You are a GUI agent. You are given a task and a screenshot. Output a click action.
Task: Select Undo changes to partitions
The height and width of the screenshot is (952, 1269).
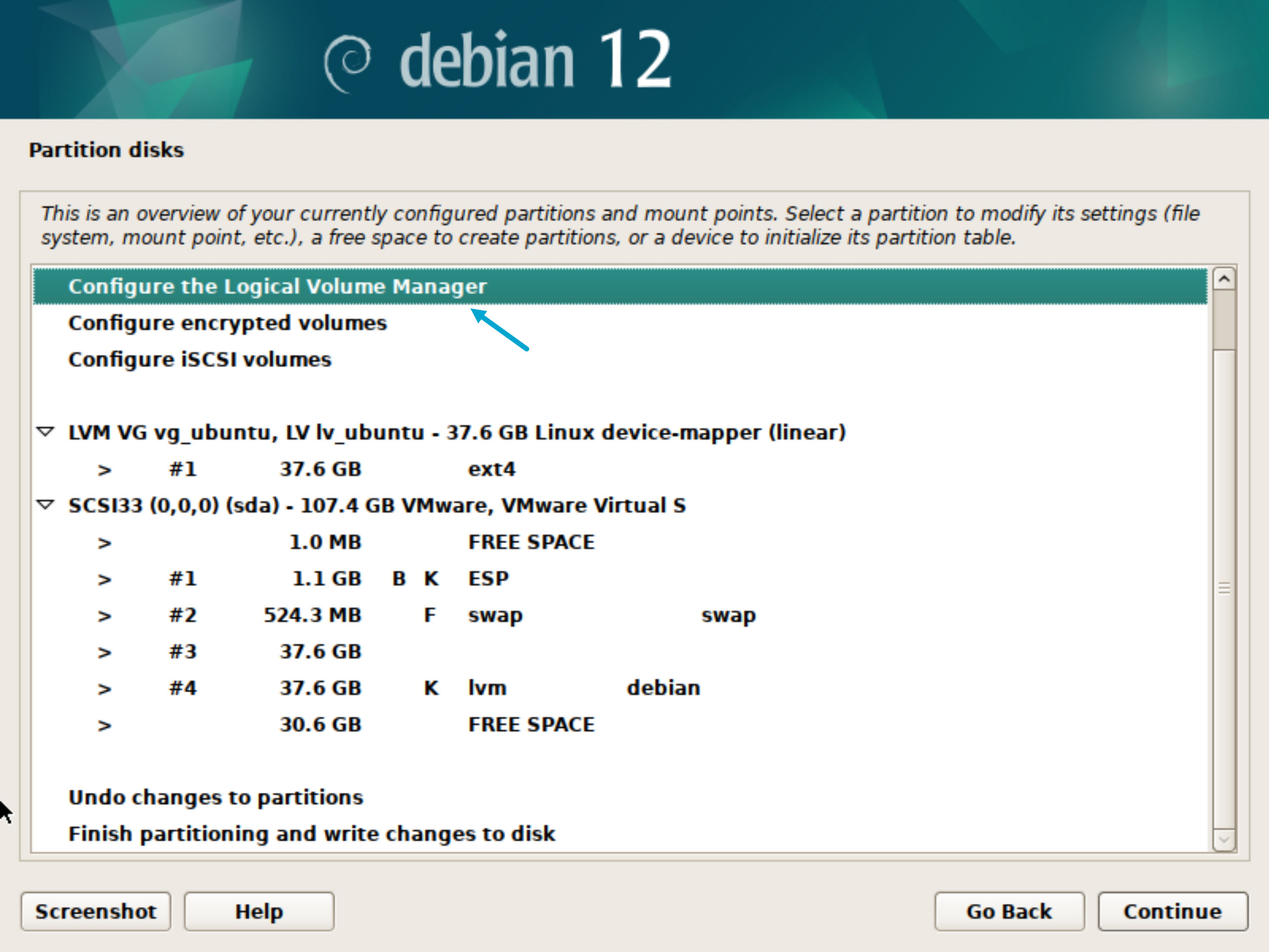pyautogui.click(x=216, y=797)
